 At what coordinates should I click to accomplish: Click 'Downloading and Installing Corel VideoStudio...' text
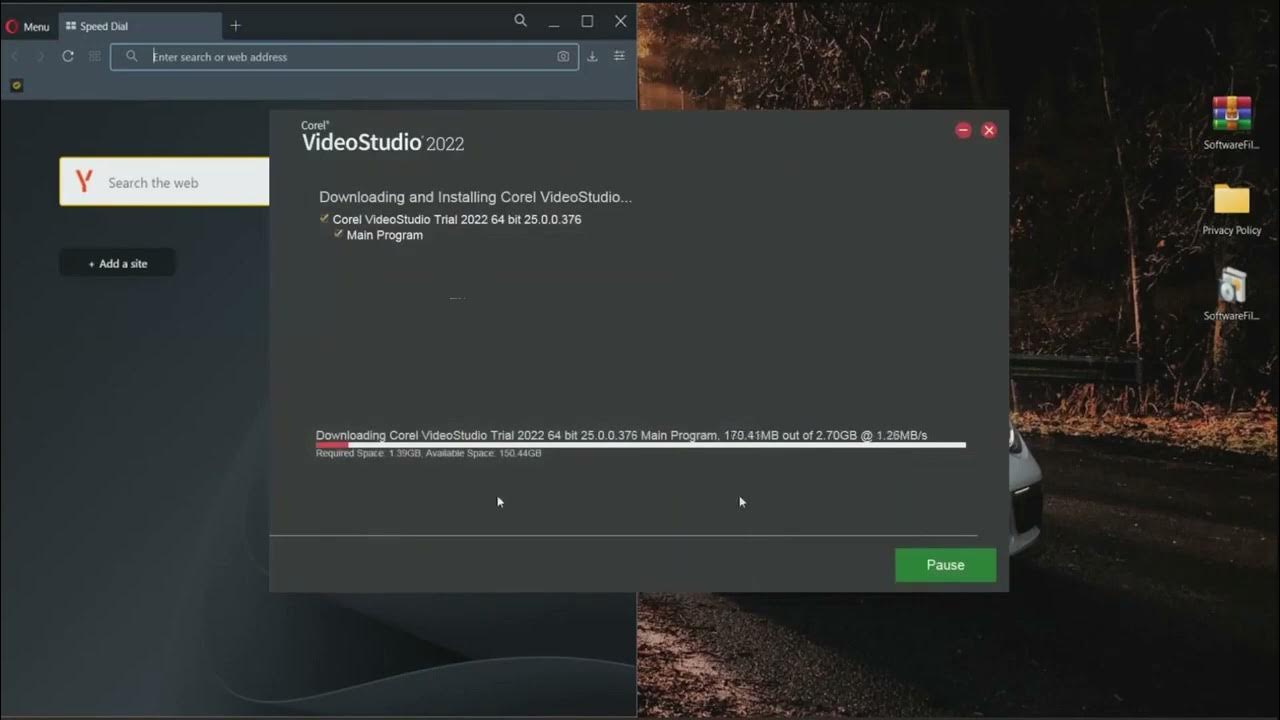475,197
